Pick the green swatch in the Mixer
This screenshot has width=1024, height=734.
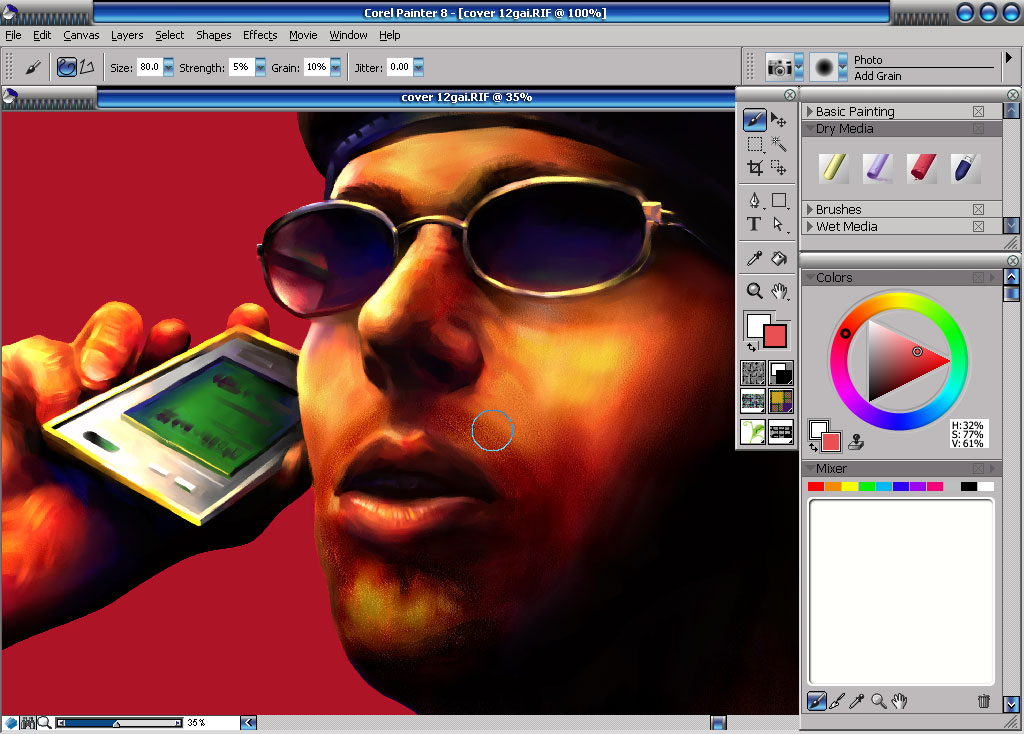click(867, 487)
